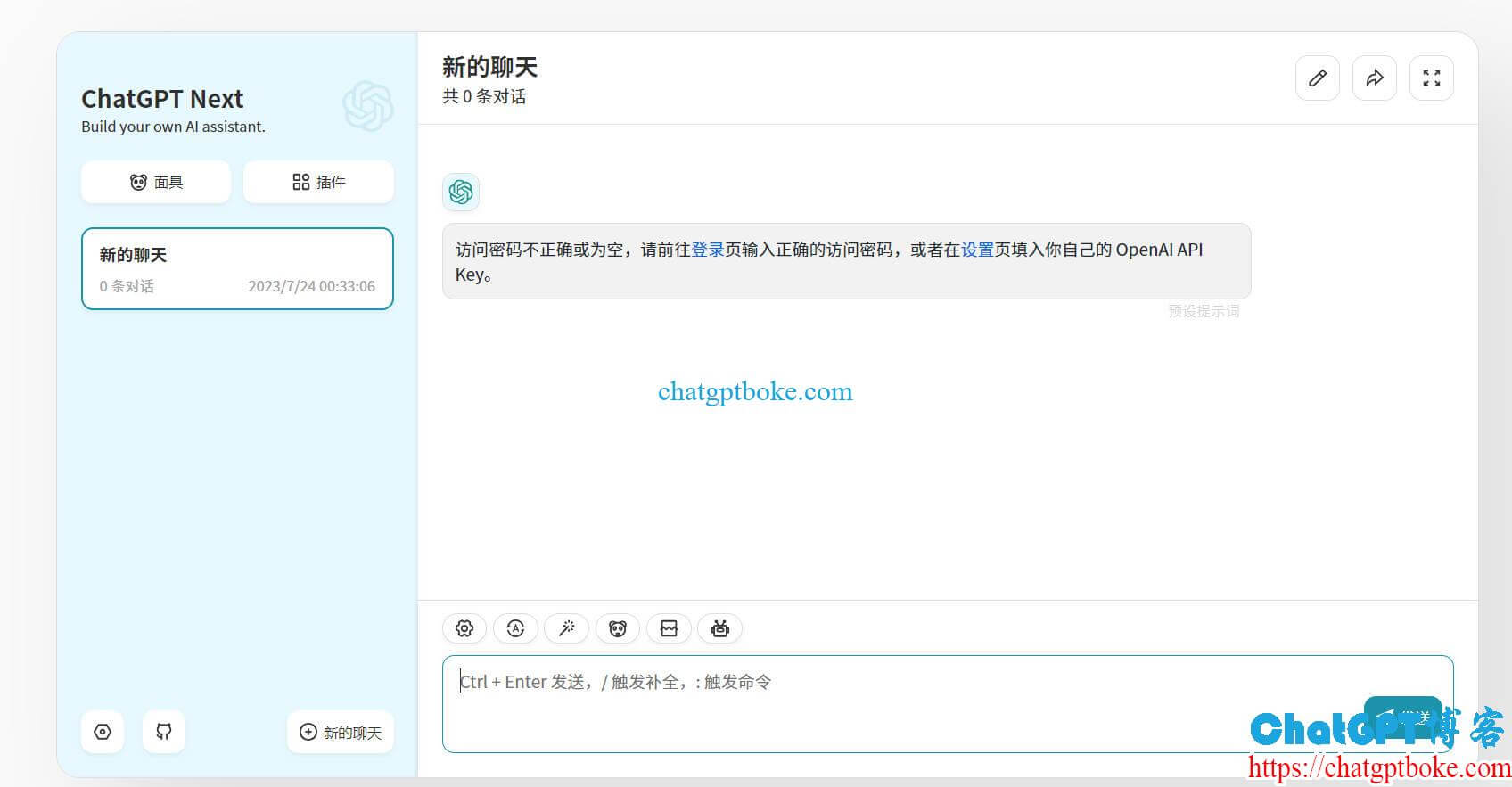Click the sidebar ChatGPT logo icon
Image resolution: width=1512 pixels, height=787 pixels.
point(368,106)
